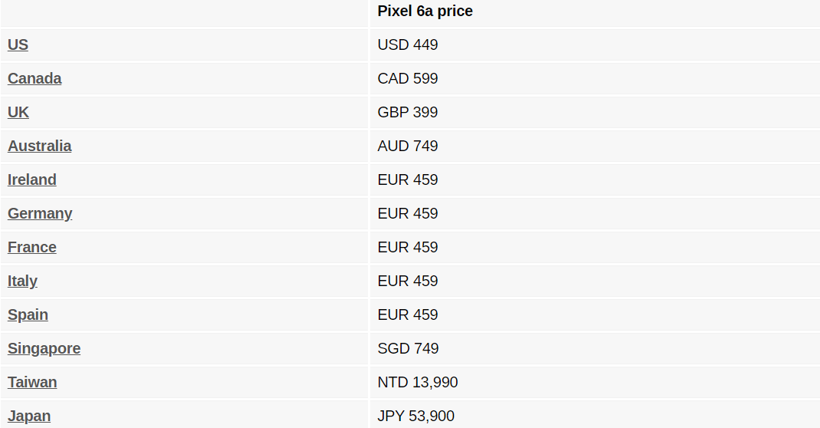Viewport: 820px width, 428px height.
Task: Click the CAD 599 price cell
Action: [x=408, y=79]
